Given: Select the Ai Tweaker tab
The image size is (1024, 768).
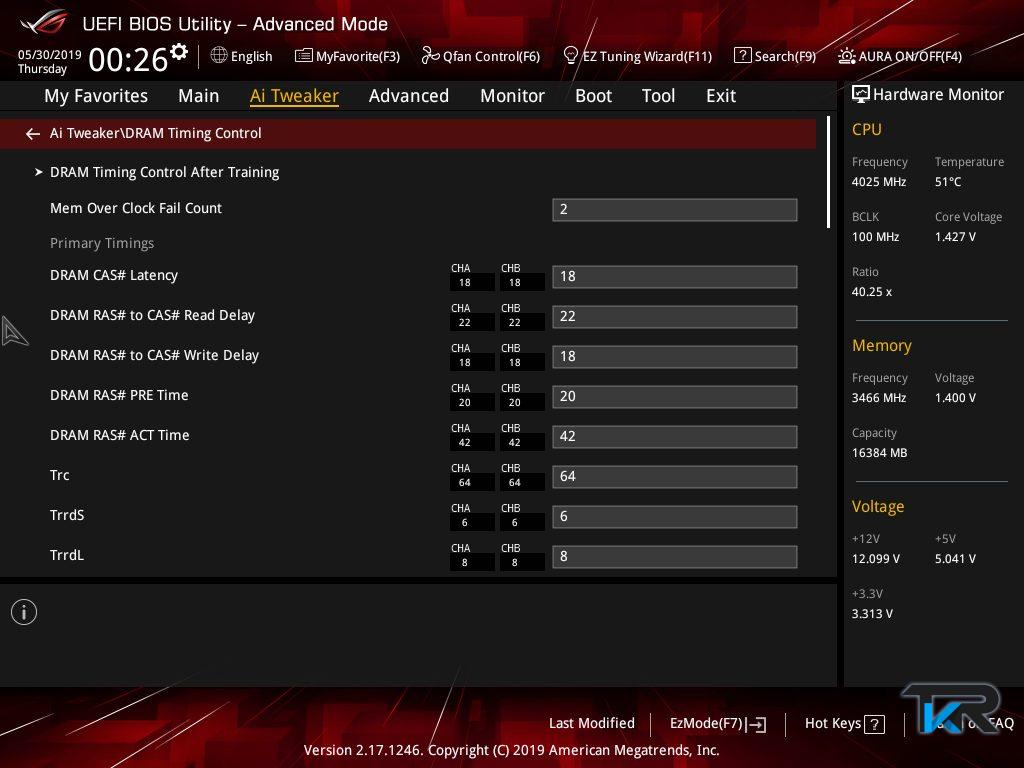Looking at the screenshot, I should [x=295, y=96].
